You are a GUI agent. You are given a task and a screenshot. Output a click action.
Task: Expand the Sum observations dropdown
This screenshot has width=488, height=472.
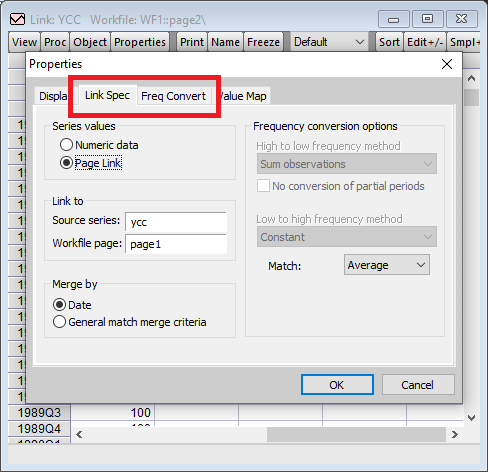pos(347,164)
